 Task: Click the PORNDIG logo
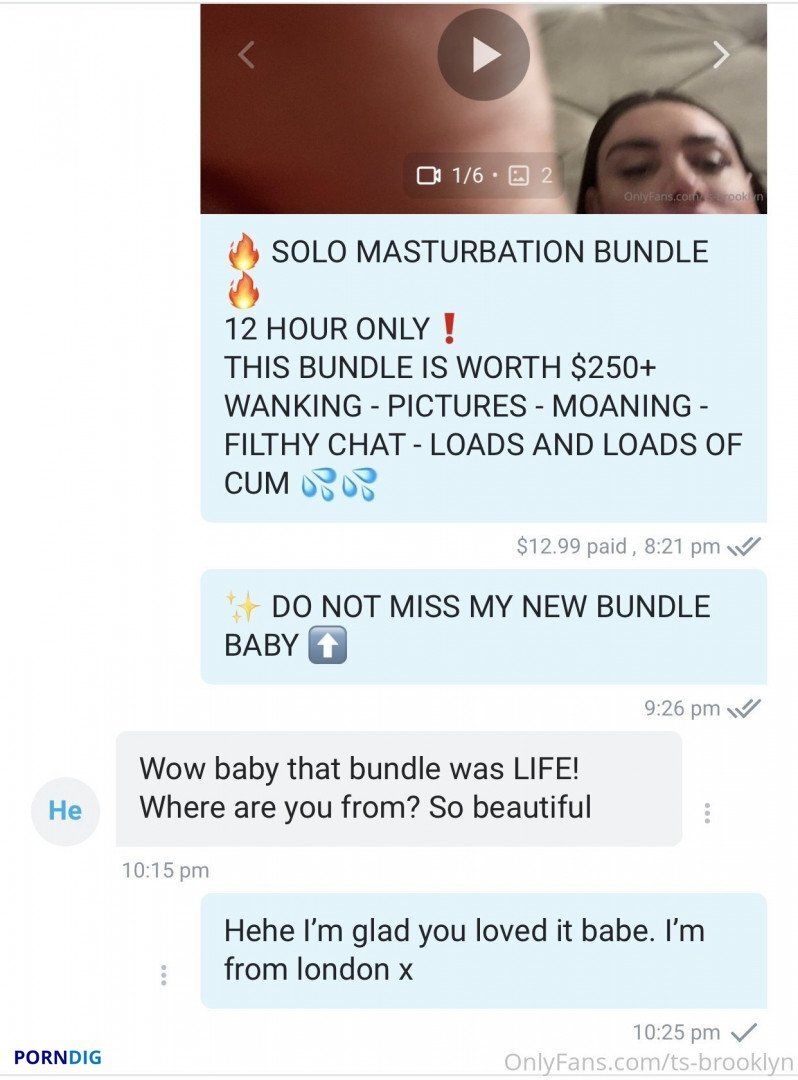click(58, 1057)
